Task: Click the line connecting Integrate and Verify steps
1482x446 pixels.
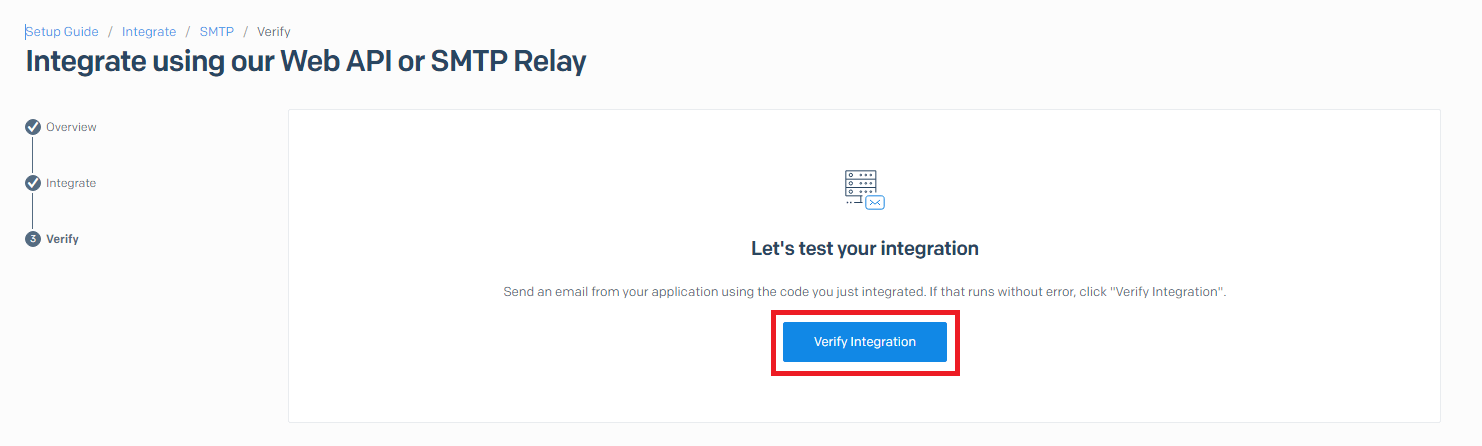Action: click(33, 211)
